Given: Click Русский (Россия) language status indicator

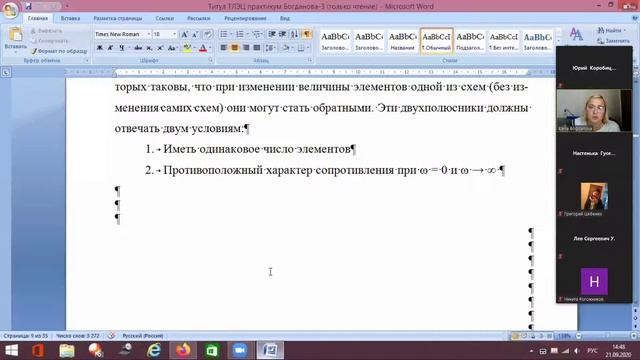Looking at the screenshot, I should [x=143, y=336].
